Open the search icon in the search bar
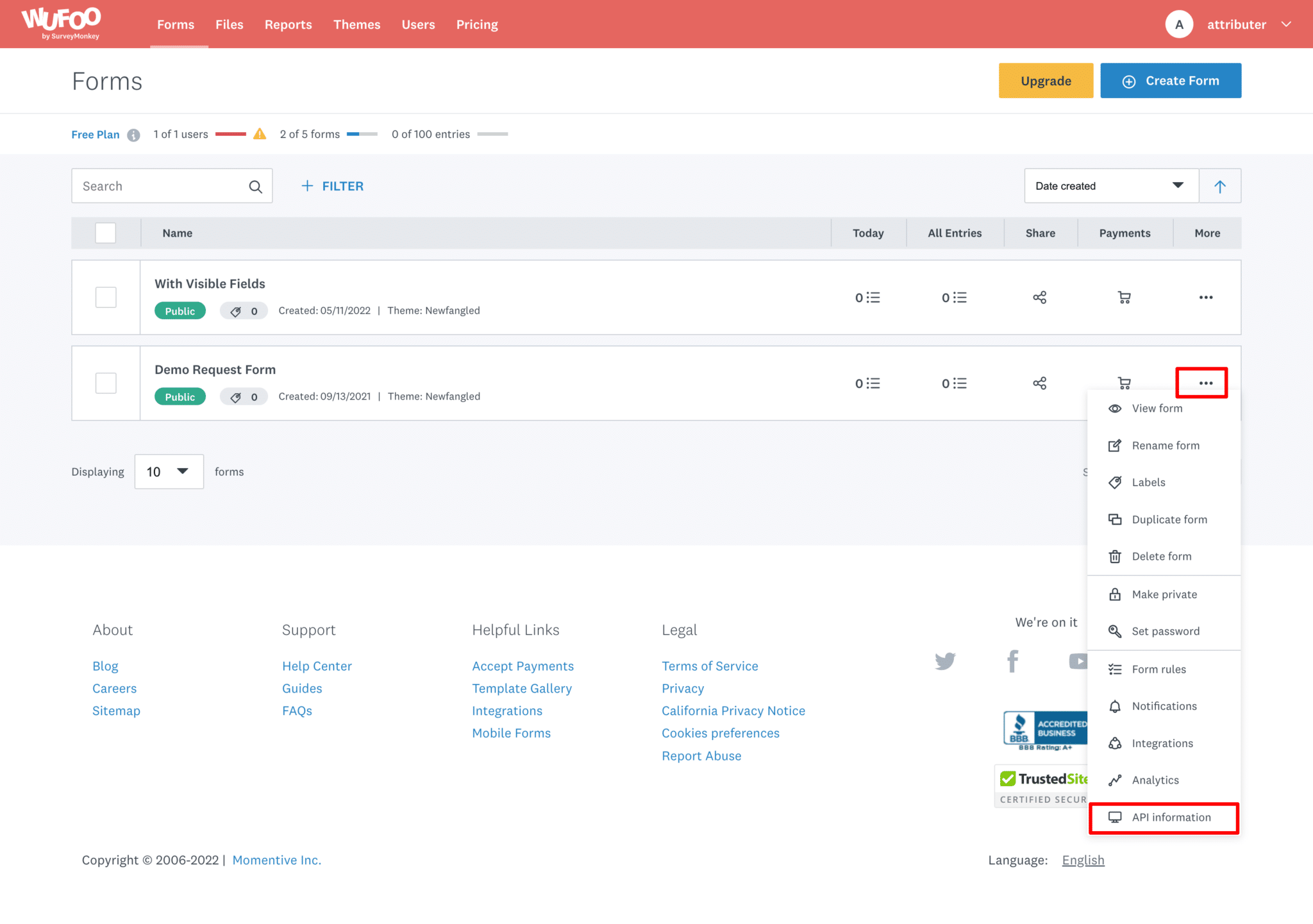The image size is (1313, 924). coord(255,186)
